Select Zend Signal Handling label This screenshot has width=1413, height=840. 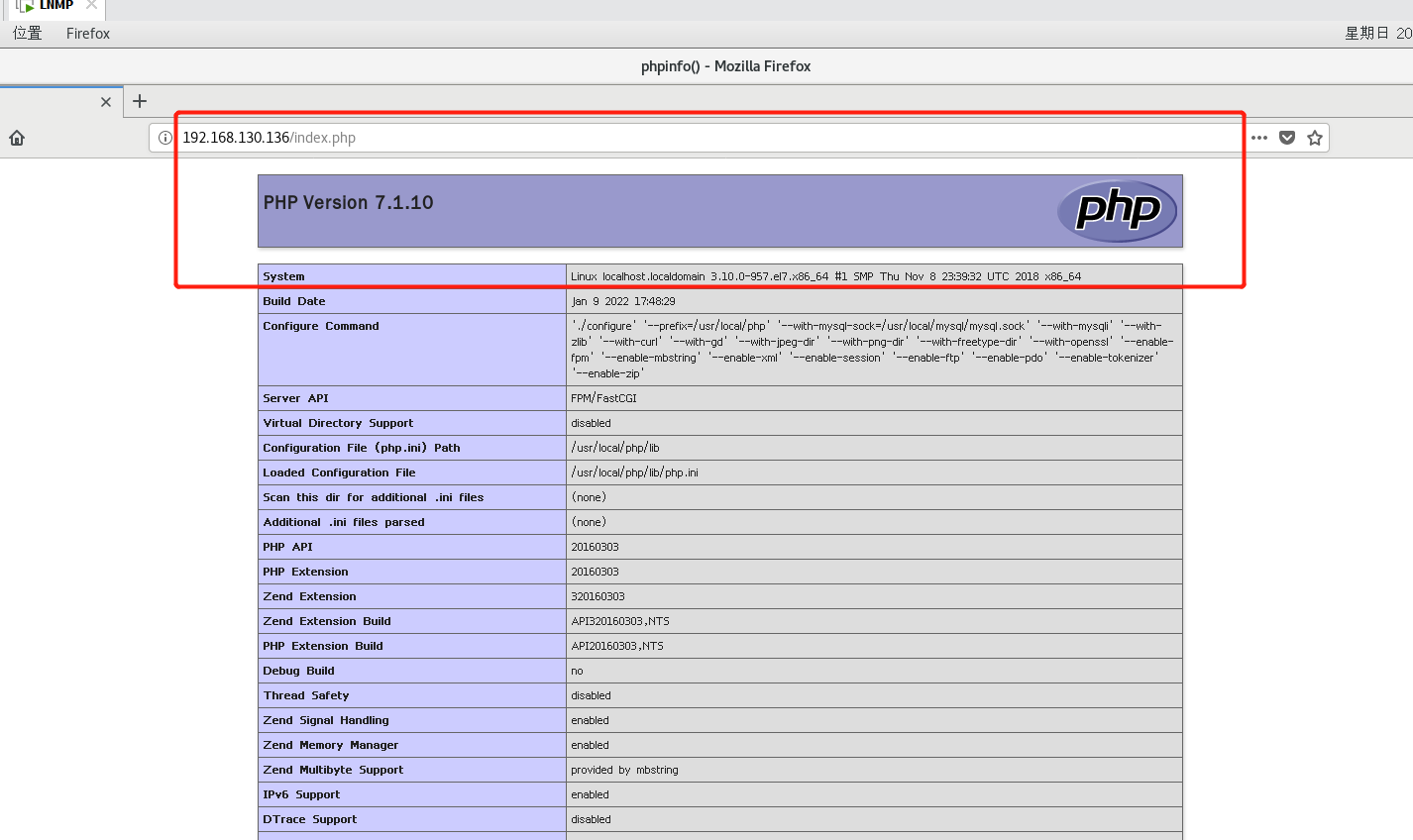326,720
